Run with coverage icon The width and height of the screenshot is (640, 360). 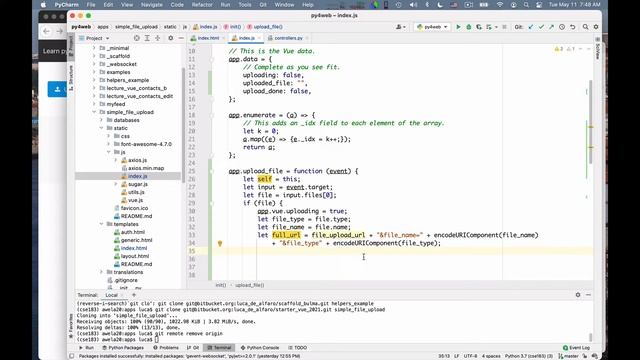479,27
